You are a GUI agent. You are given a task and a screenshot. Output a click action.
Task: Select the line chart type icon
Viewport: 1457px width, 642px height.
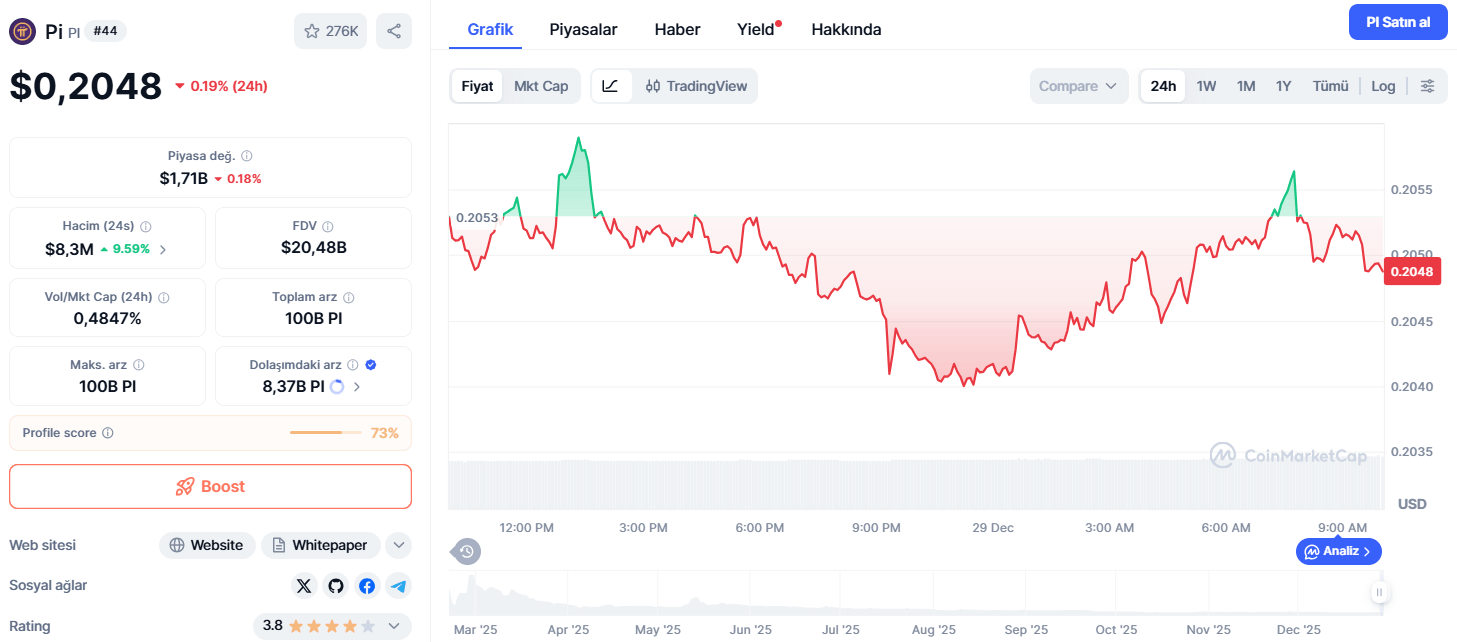click(610, 86)
